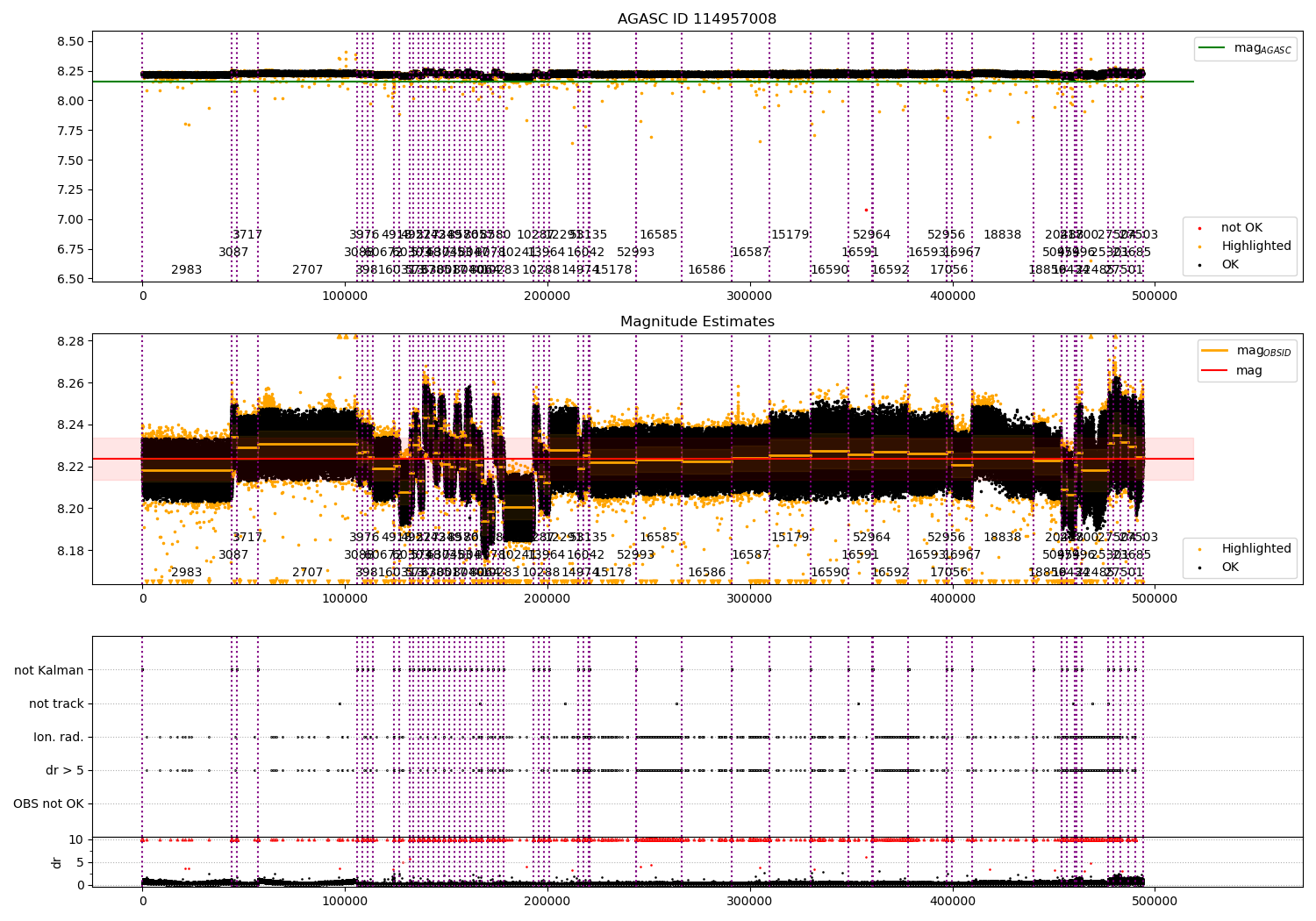Select y-axis tick '8.18' in middle plot

(x=70, y=552)
